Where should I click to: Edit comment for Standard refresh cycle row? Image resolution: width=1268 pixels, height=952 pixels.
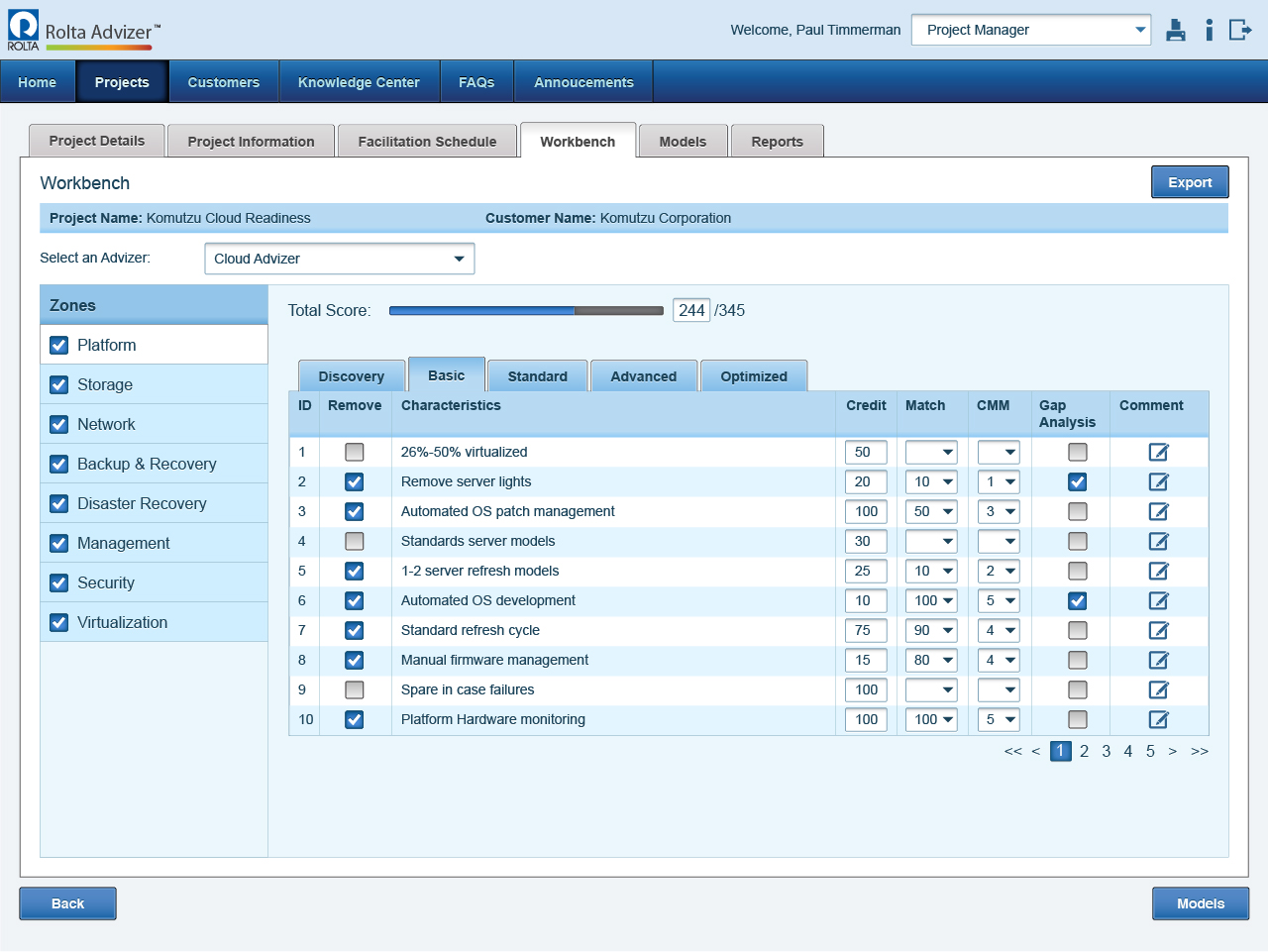point(1158,631)
